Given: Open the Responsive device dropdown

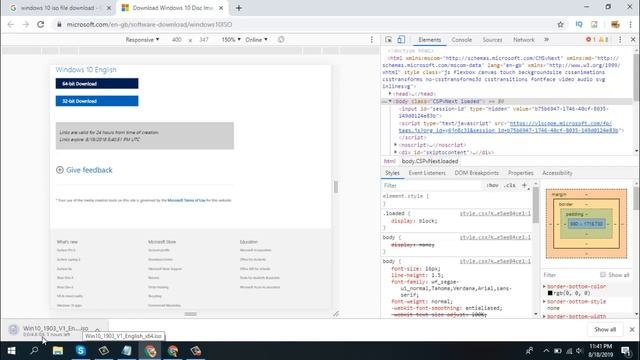Looking at the screenshot, I should click(x=142, y=40).
